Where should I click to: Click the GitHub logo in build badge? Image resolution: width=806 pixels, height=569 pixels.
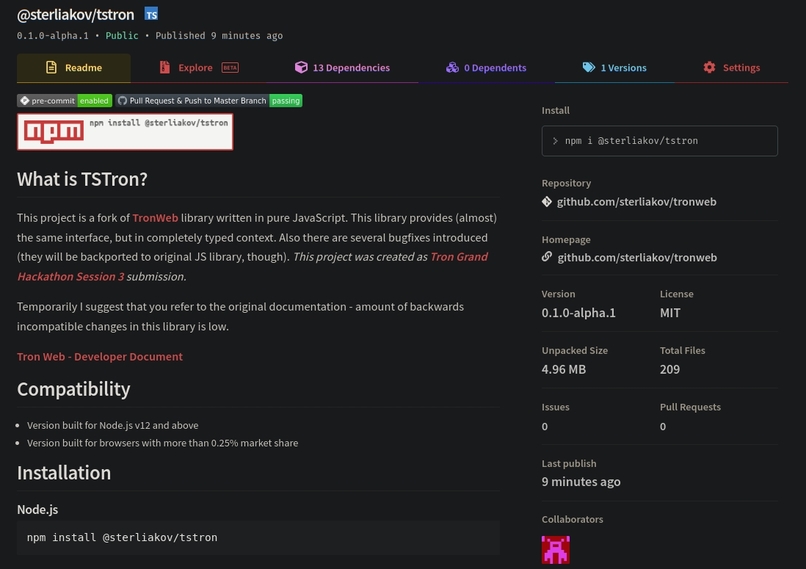click(122, 101)
